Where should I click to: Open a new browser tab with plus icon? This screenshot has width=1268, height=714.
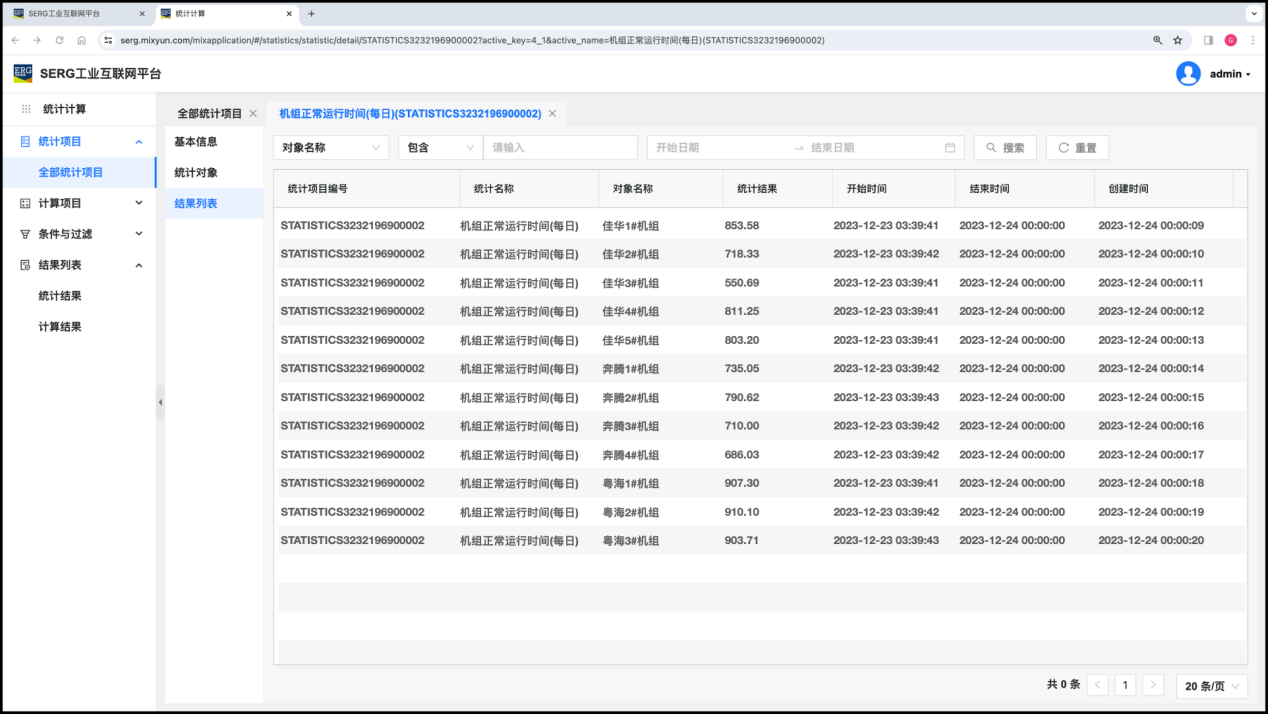coord(312,14)
